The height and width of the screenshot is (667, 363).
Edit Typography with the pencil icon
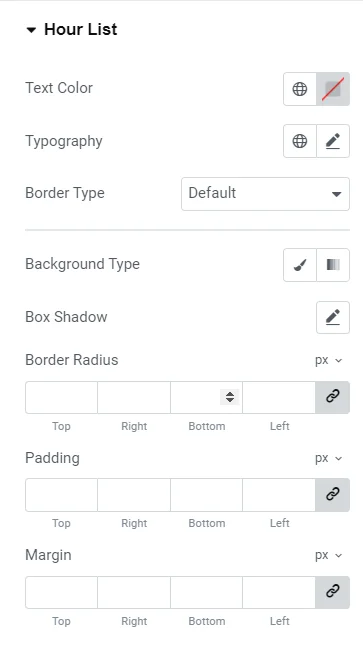pyautogui.click(x=333, y=141)
